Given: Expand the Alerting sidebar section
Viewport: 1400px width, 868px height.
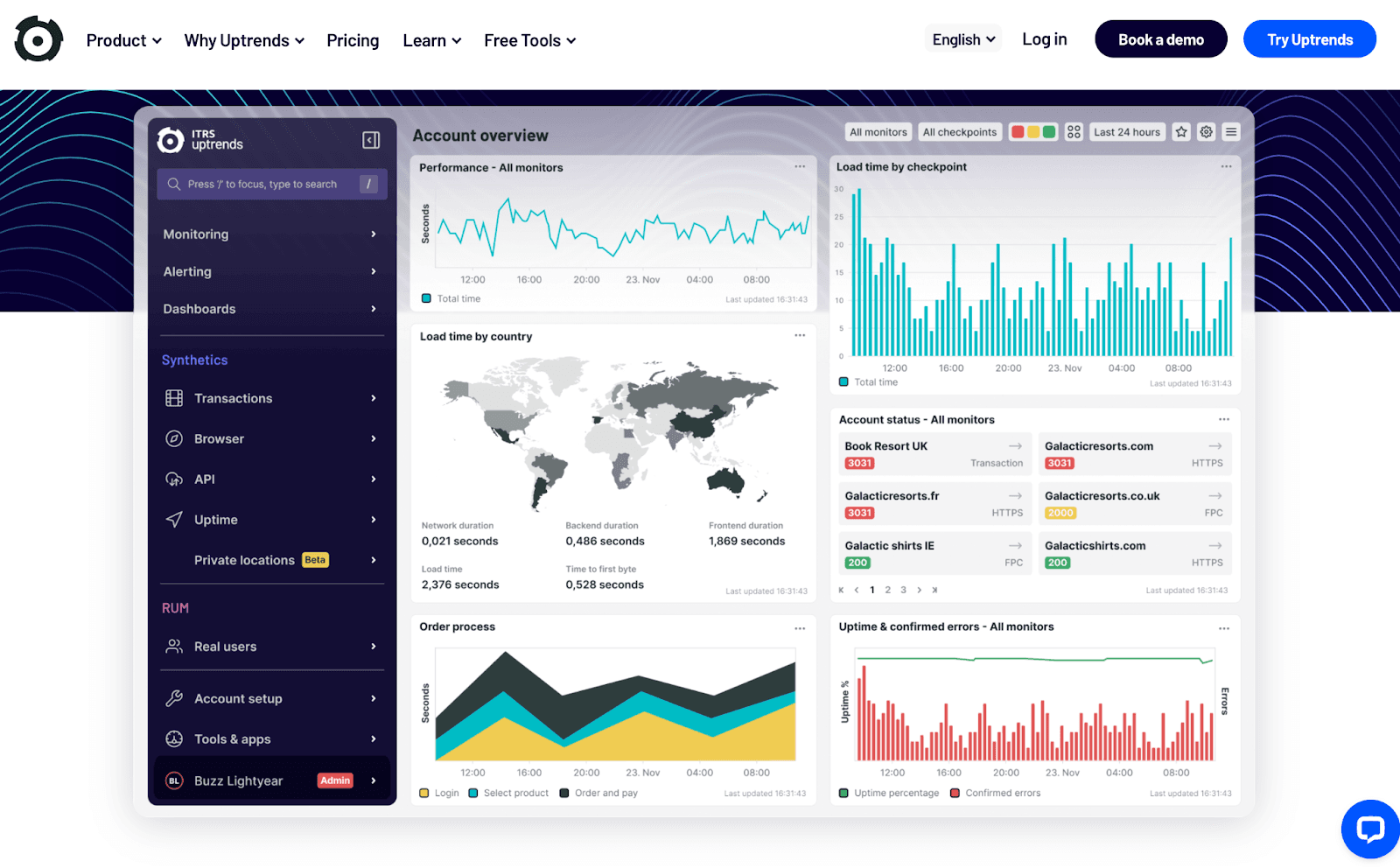Looking at the screenshot, I should pyautogui.click(x=272, y=271).
